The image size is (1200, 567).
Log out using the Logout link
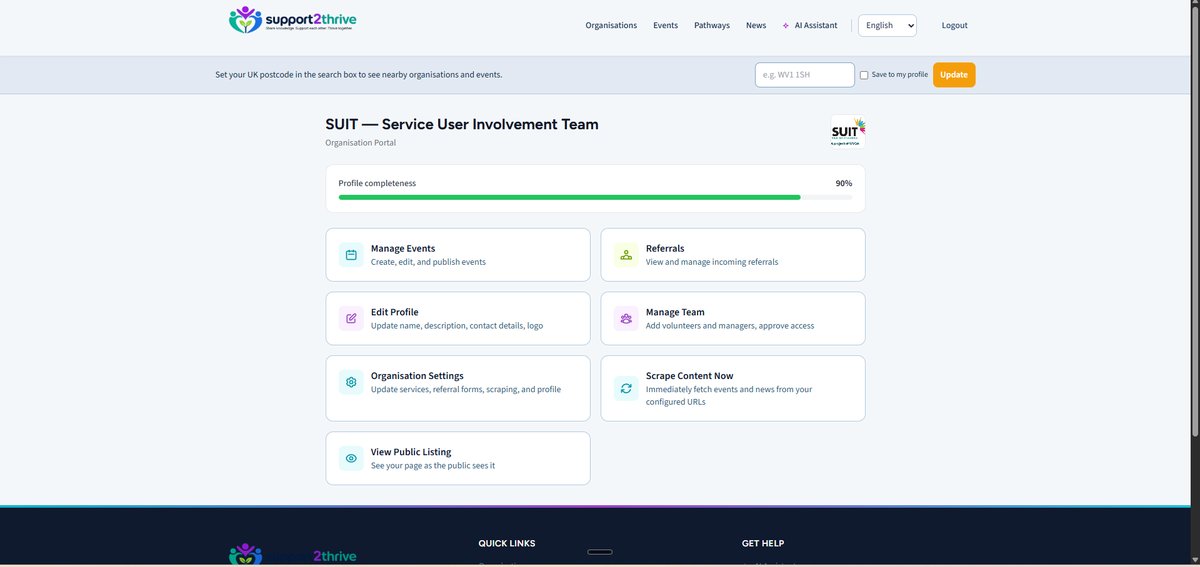point(954,25)
